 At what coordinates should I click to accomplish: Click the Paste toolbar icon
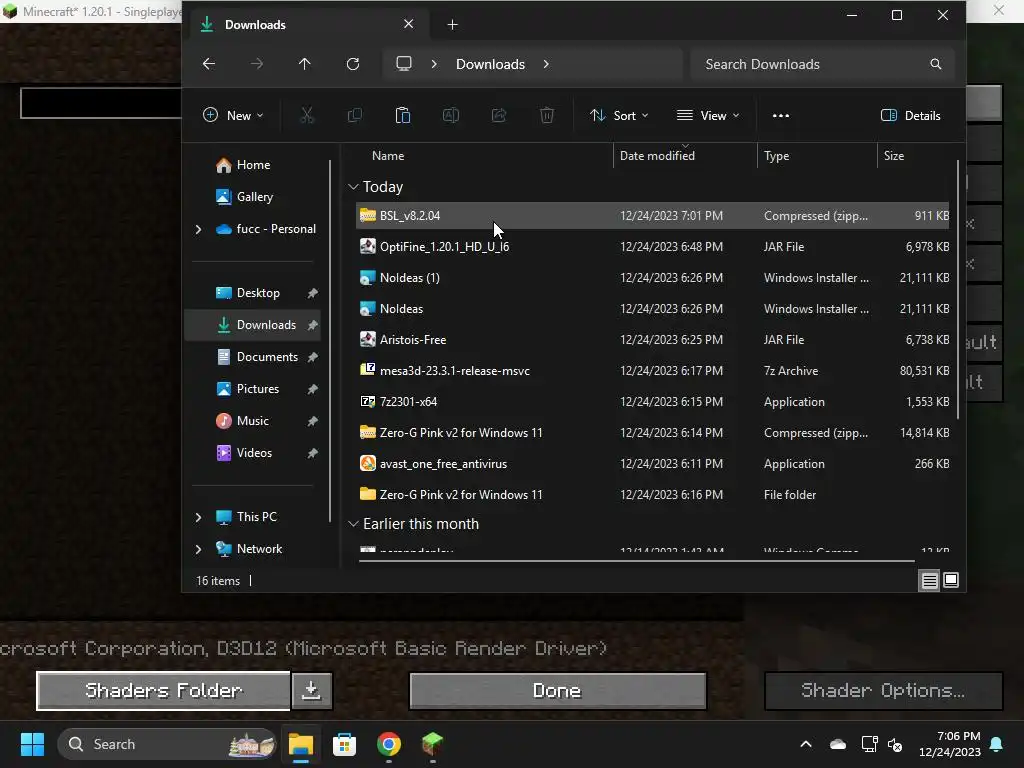(x=403, y=116)
